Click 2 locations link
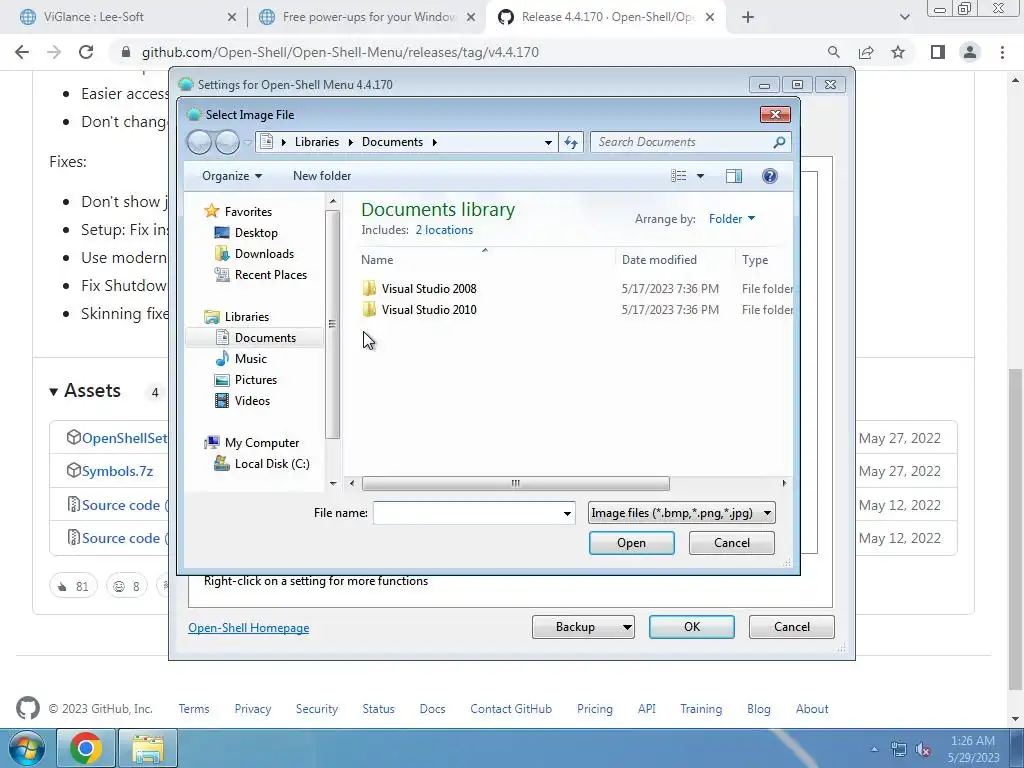 pyautogui.click(x=444, y=230)
